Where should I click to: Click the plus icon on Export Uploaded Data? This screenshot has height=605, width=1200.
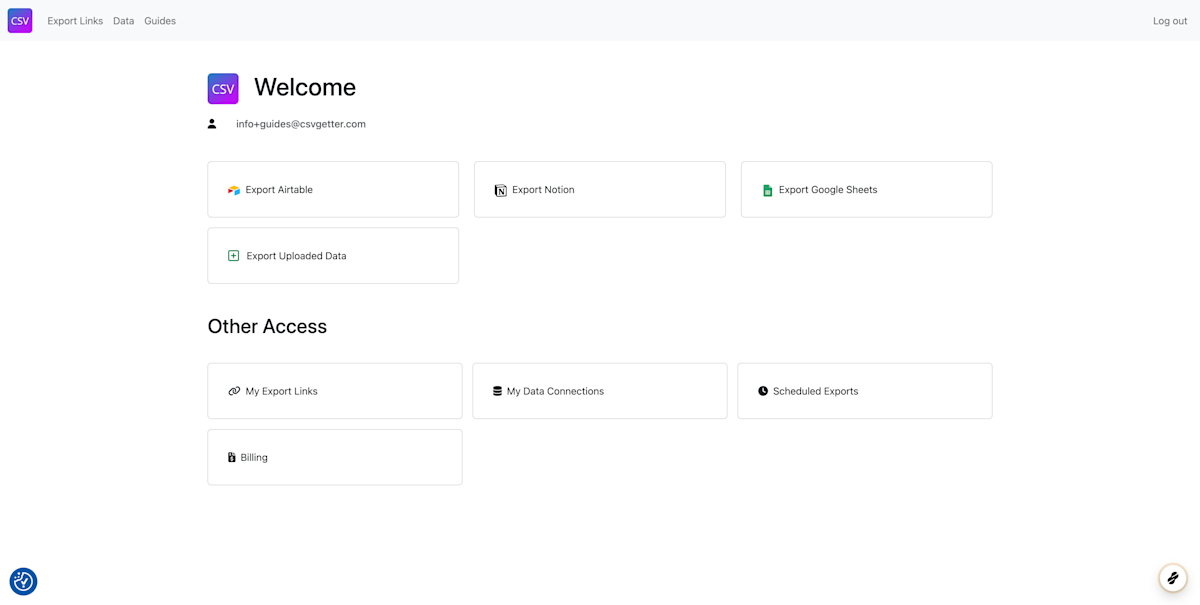[233, 255]
